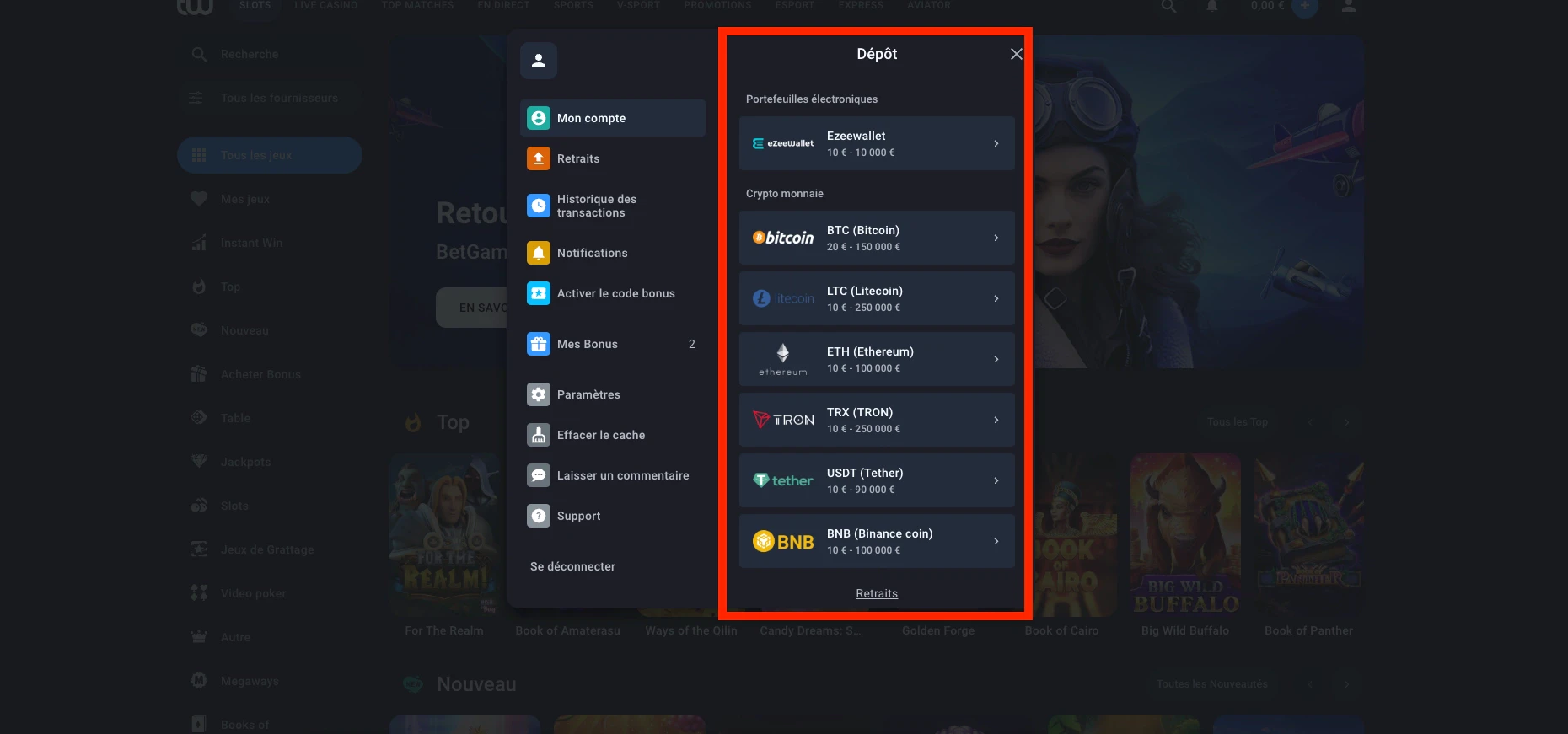1568x734 pixels.
Task: Click the ethereum logo
Action: 783,359
